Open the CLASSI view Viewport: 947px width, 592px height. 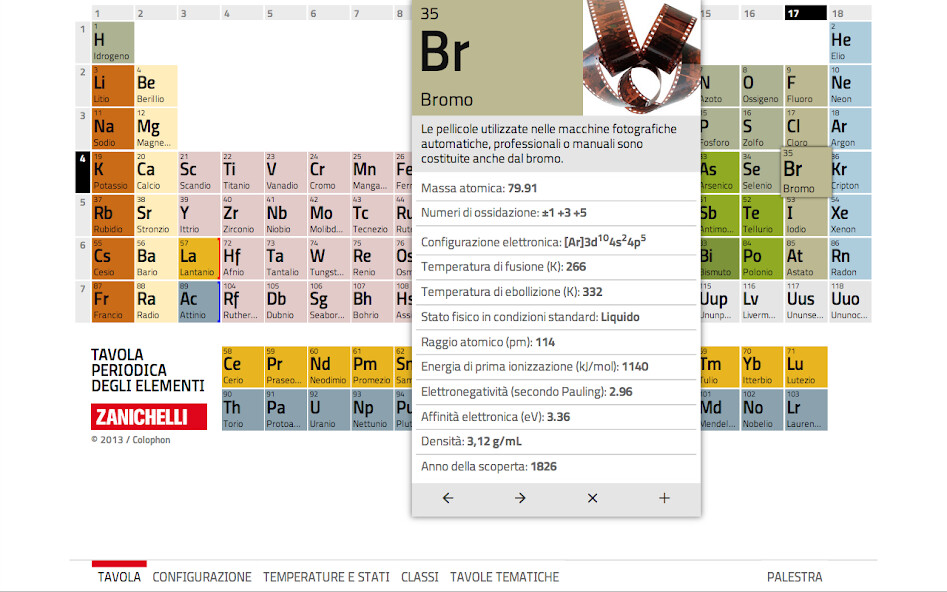pyautogui.click(x=419, y=577)
